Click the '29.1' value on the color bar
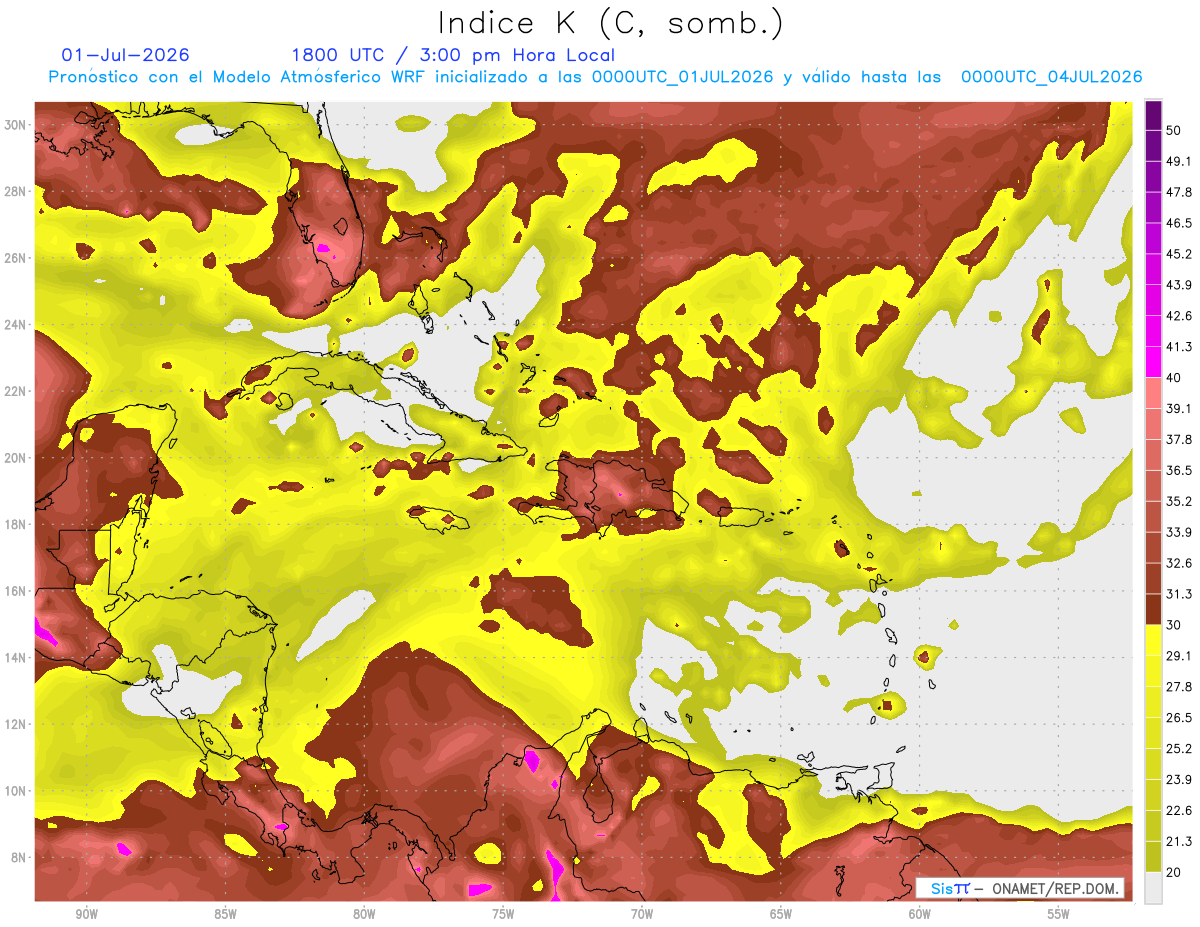Screen dimensions: 1200x927 click(x=1178, y=656)
